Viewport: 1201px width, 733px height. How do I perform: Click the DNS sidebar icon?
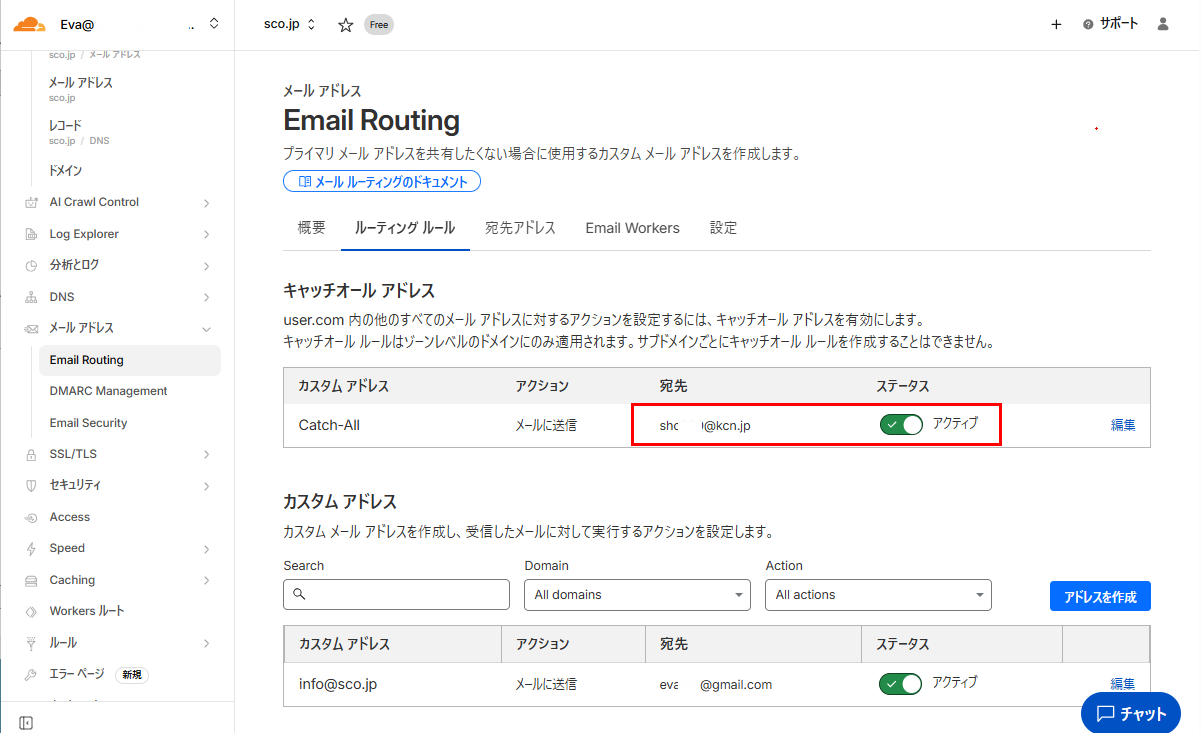[x=31, y=297]
